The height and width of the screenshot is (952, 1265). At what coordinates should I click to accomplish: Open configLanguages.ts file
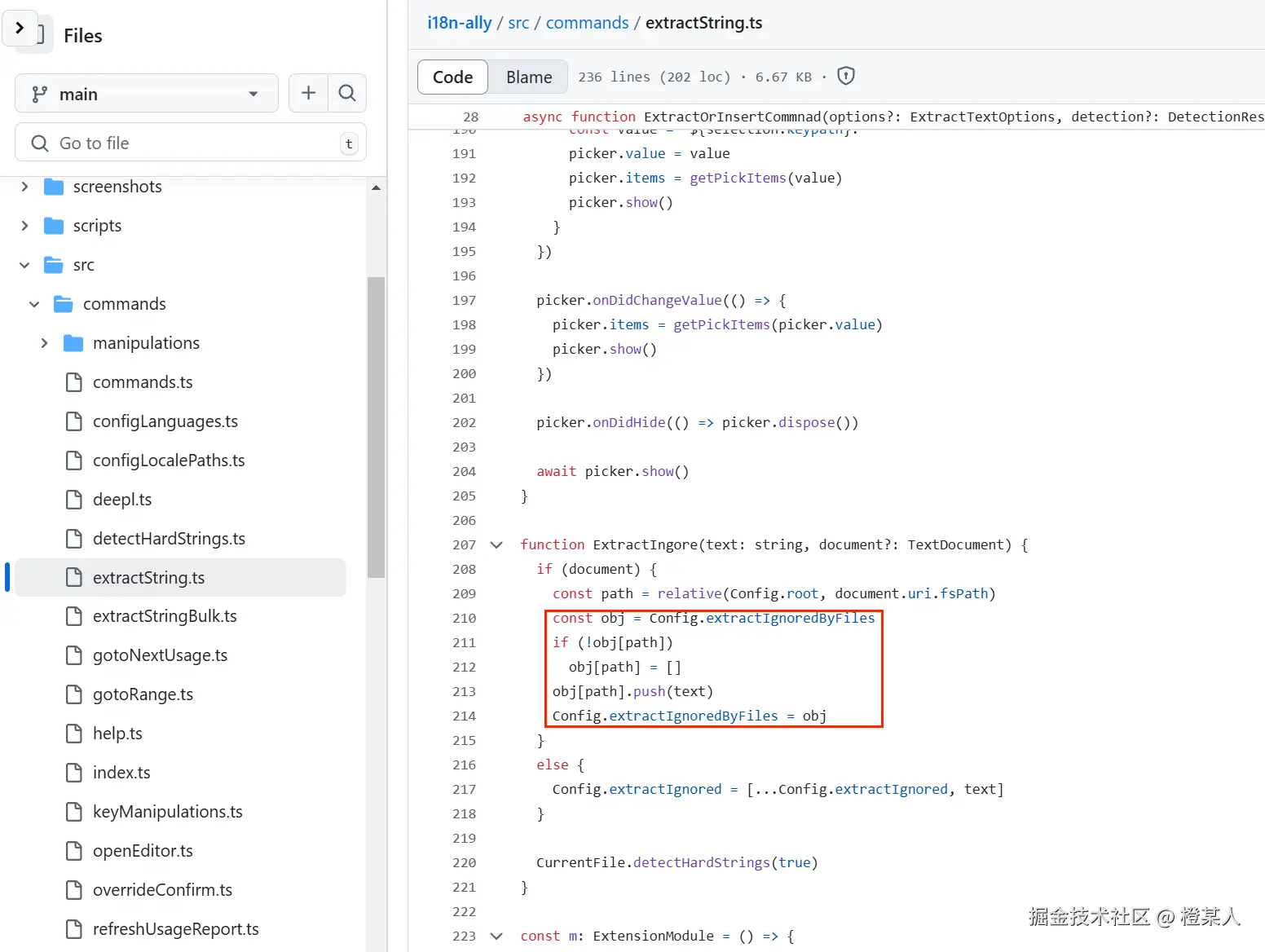[x=165, y=421]
